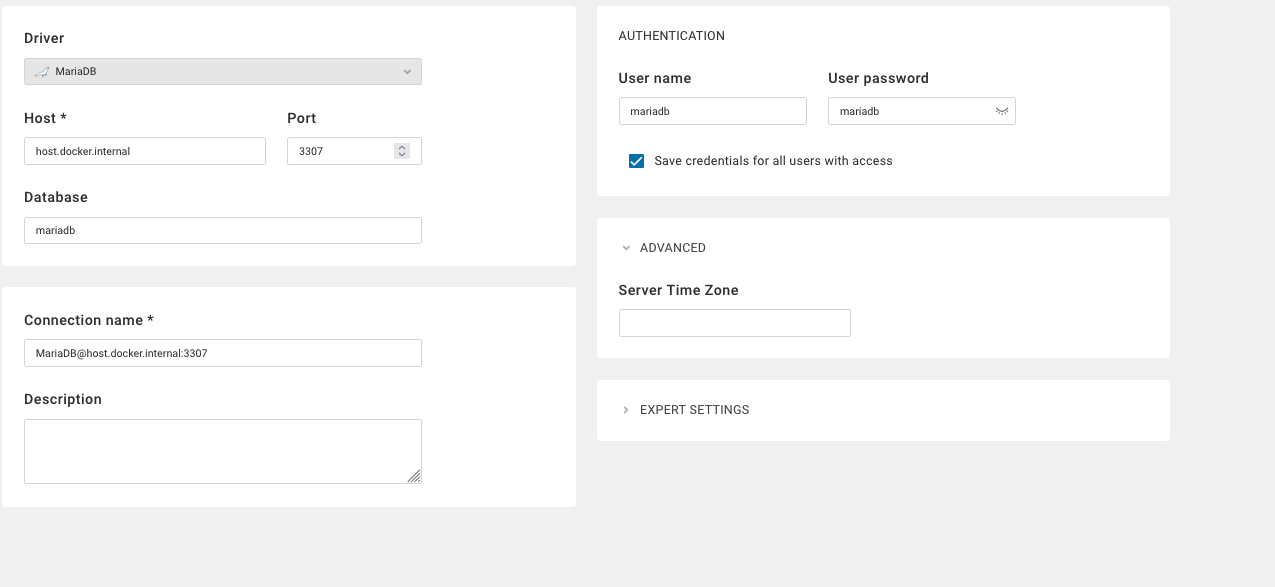
Task: Open the Driver selector via its chevron
Action: coord(406,71)
